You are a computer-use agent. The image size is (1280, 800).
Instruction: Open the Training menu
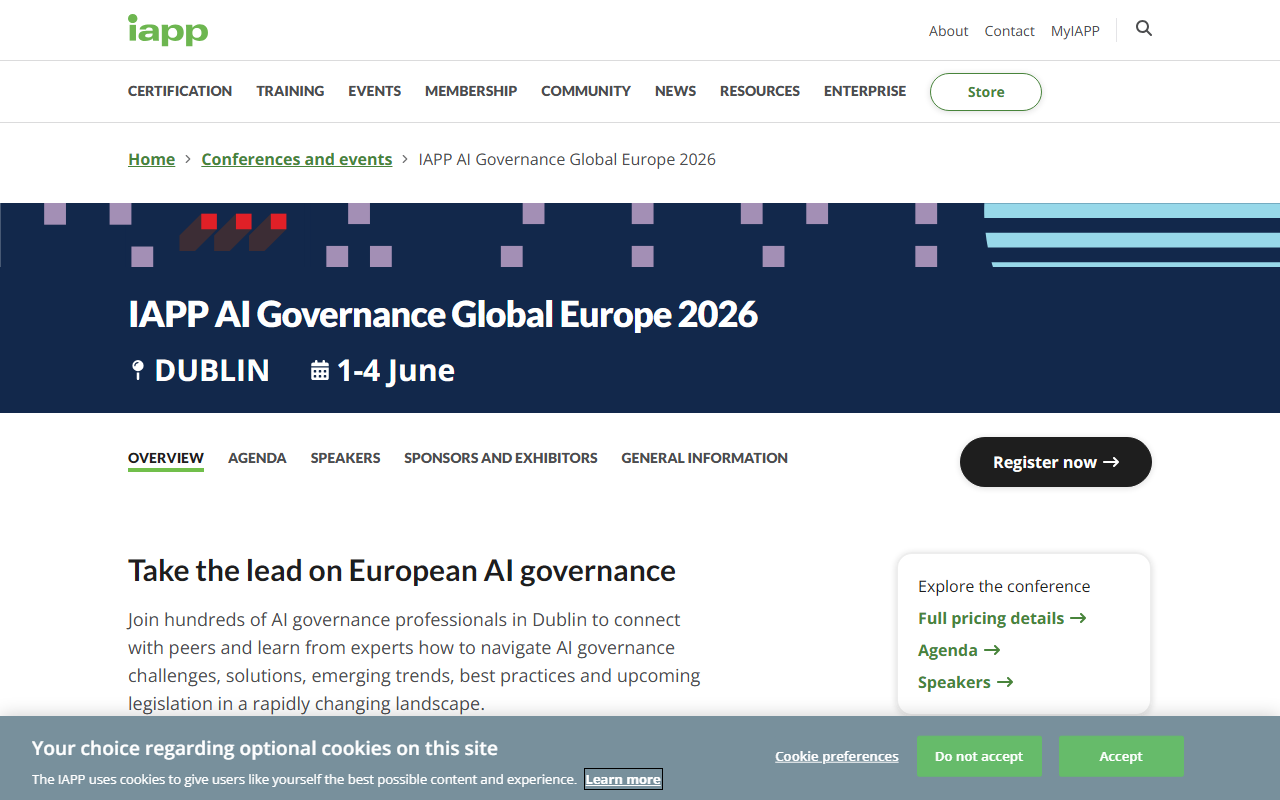pos(290,91)
